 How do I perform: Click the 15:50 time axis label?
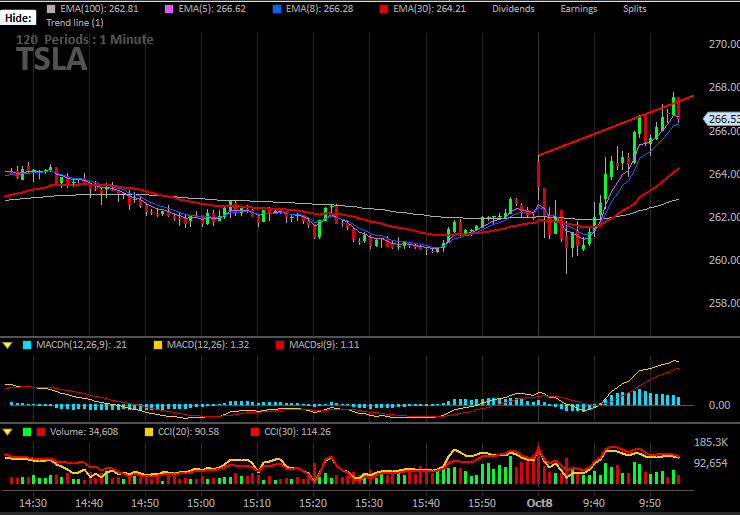(x=482, y=503)
